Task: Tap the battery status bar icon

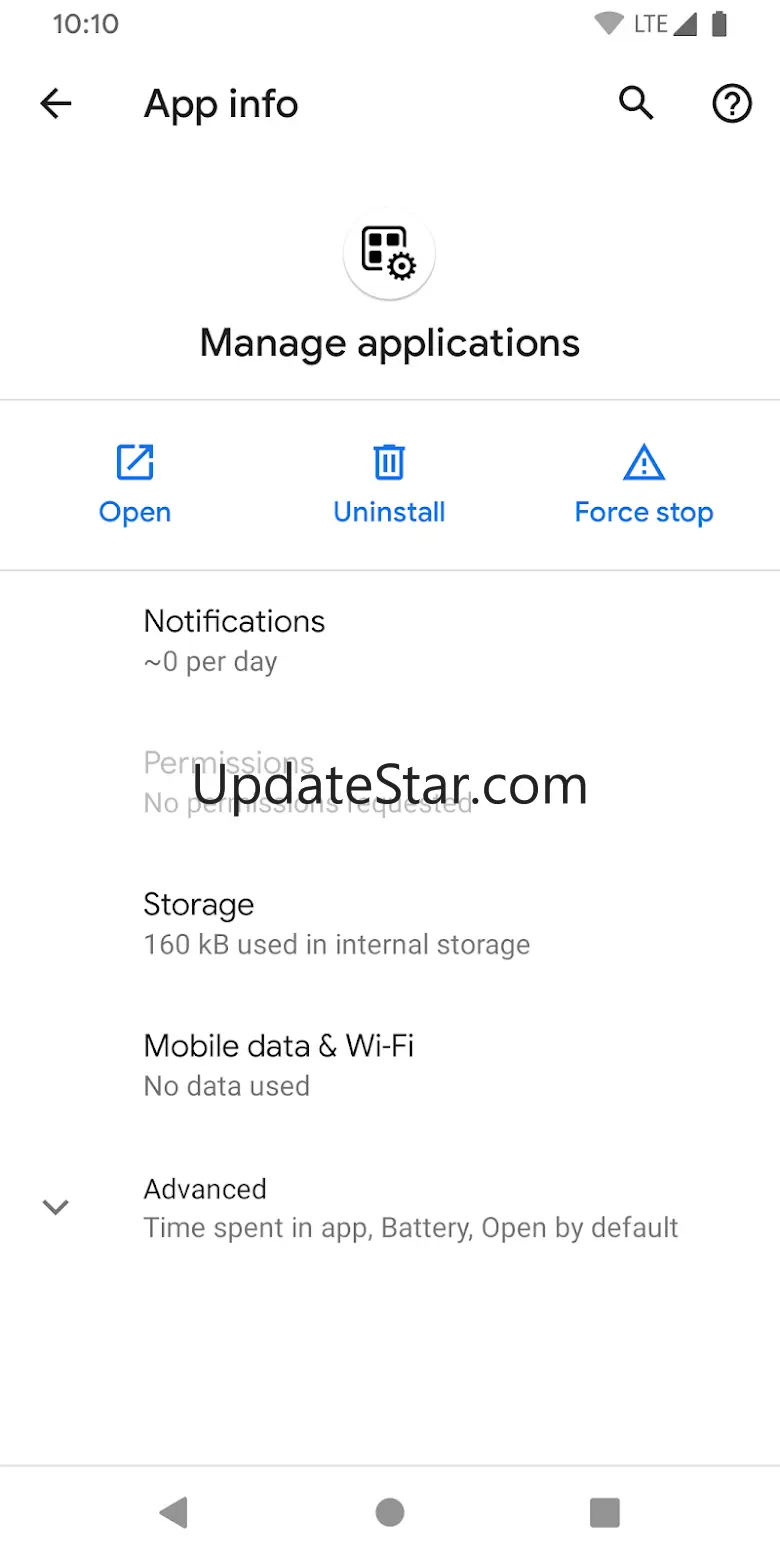Action: [x=718, y=24]
